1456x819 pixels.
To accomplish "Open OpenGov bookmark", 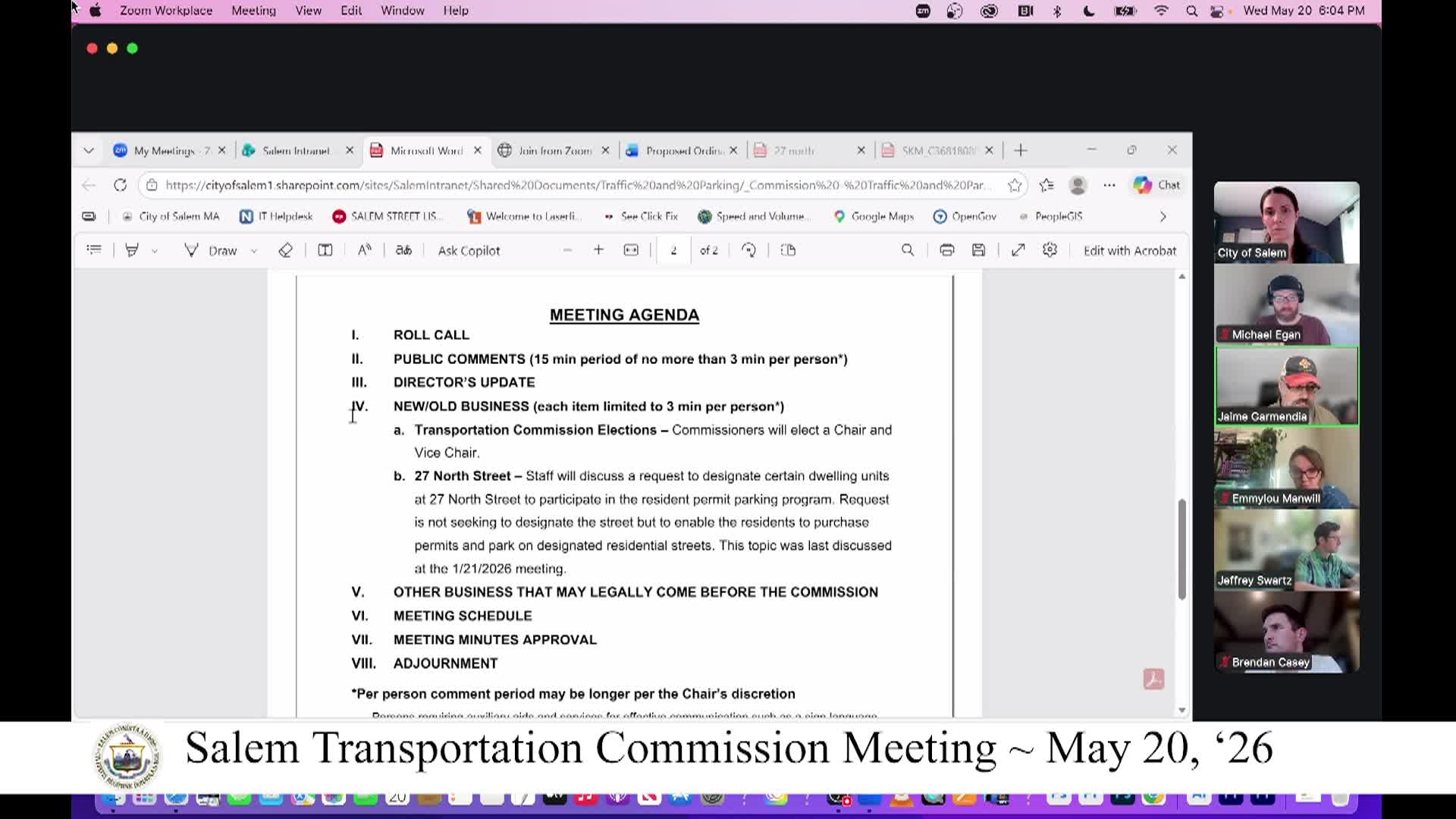I will point(965,216).
